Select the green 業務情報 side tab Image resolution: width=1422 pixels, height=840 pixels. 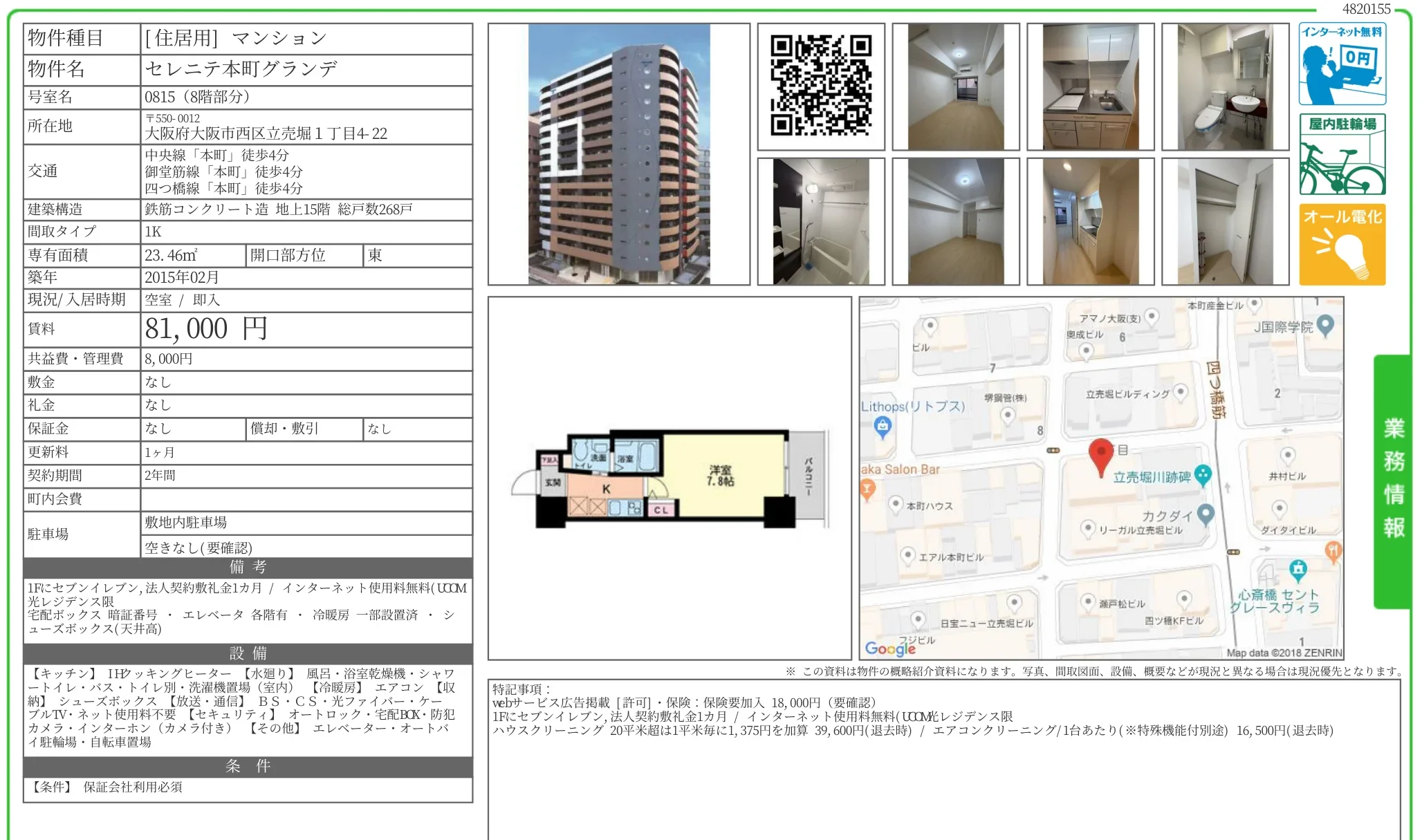click(1393, 481)
